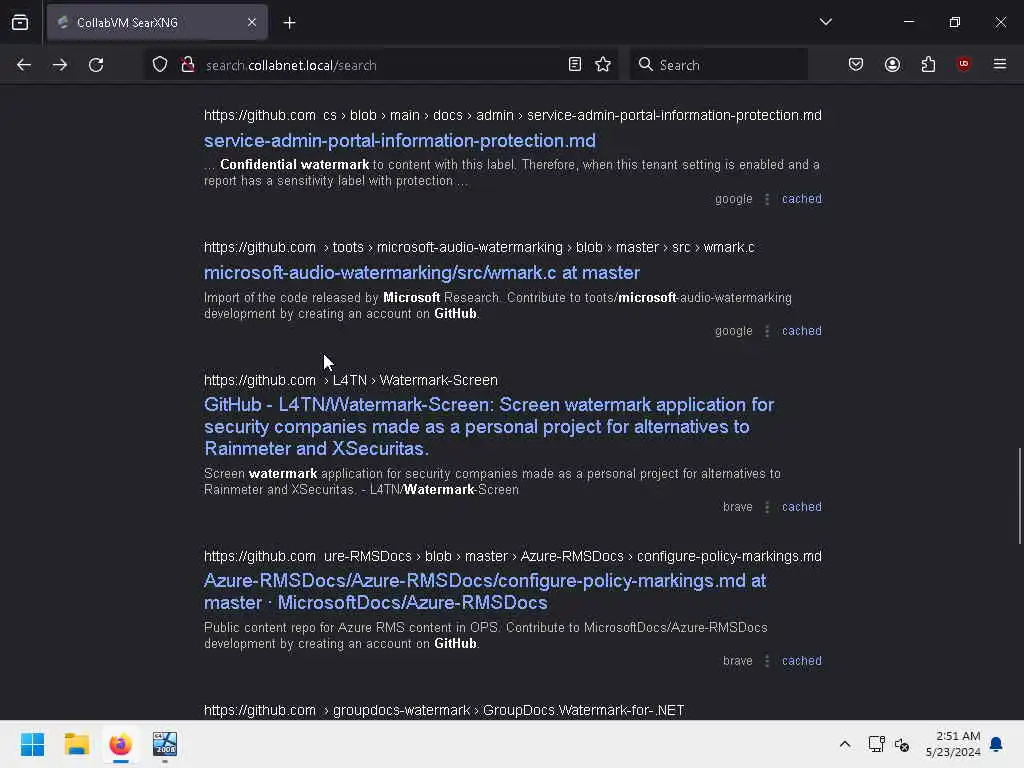Toggle reader view icon in address bar
Image resolution: width=1024 pixels, height=768 pixels.
pyautogui.click(x=575, y=64)
